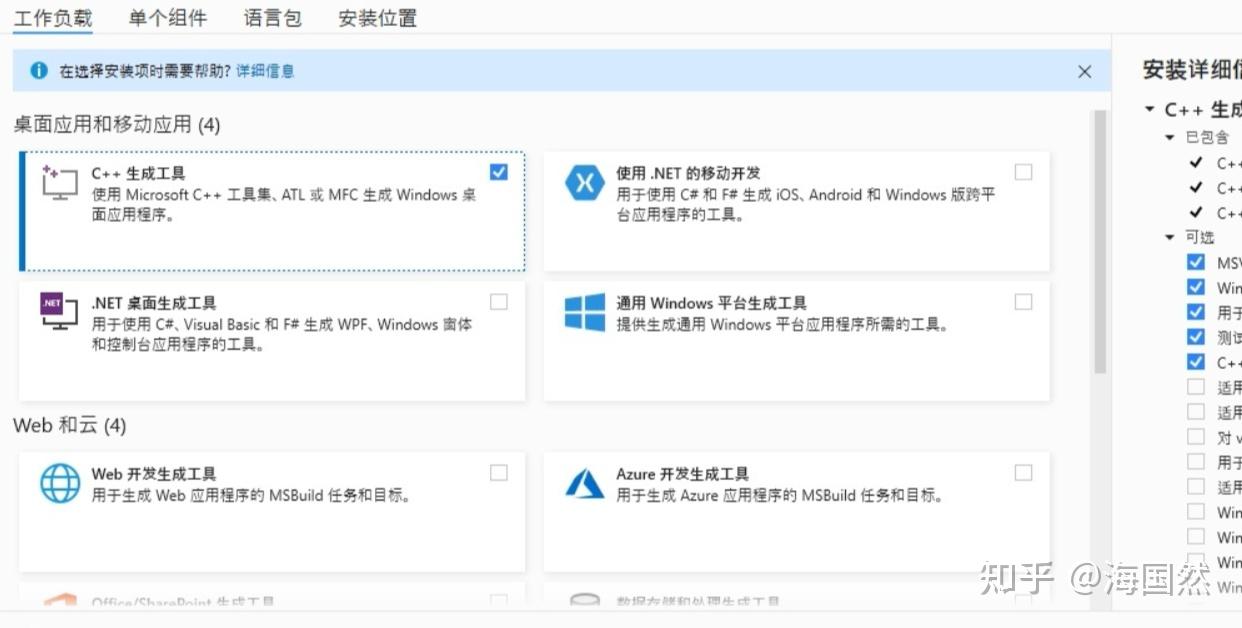Uncheck the optional 测试 component checkbox
The width and height of the screenshot is (1242, 628).
point(1196,337)
